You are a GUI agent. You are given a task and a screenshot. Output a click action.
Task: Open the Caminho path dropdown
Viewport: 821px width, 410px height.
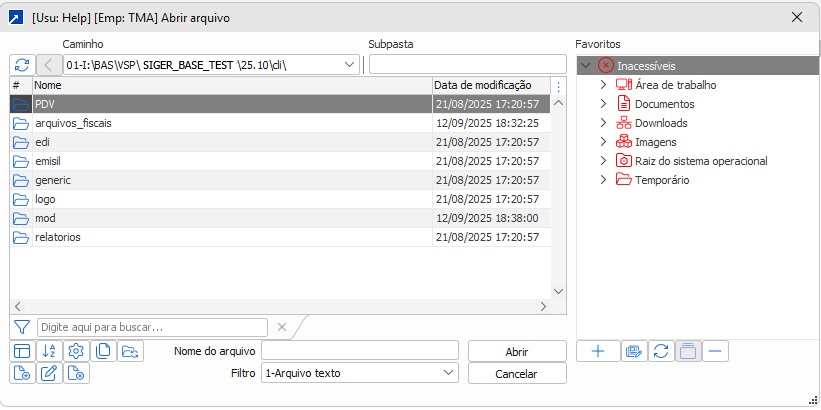(350, 64)
